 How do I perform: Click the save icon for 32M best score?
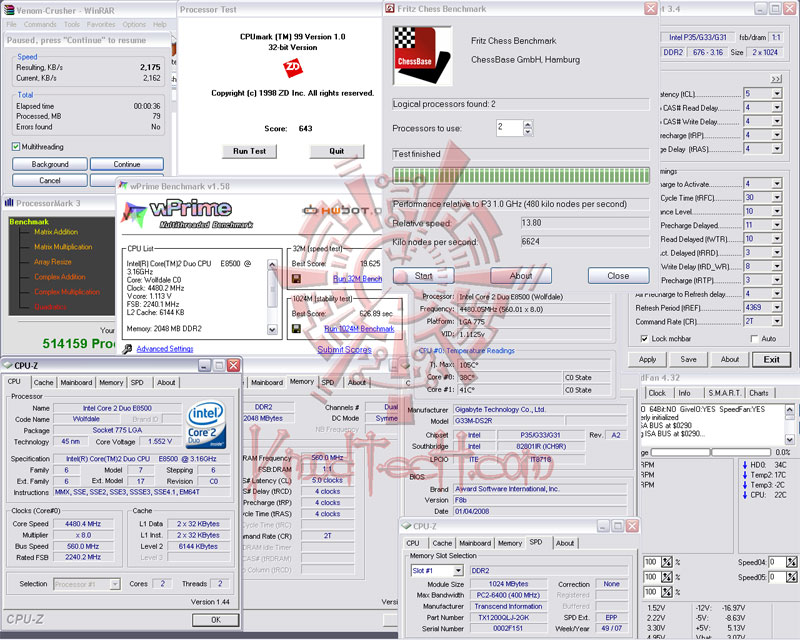pos(296,279)
